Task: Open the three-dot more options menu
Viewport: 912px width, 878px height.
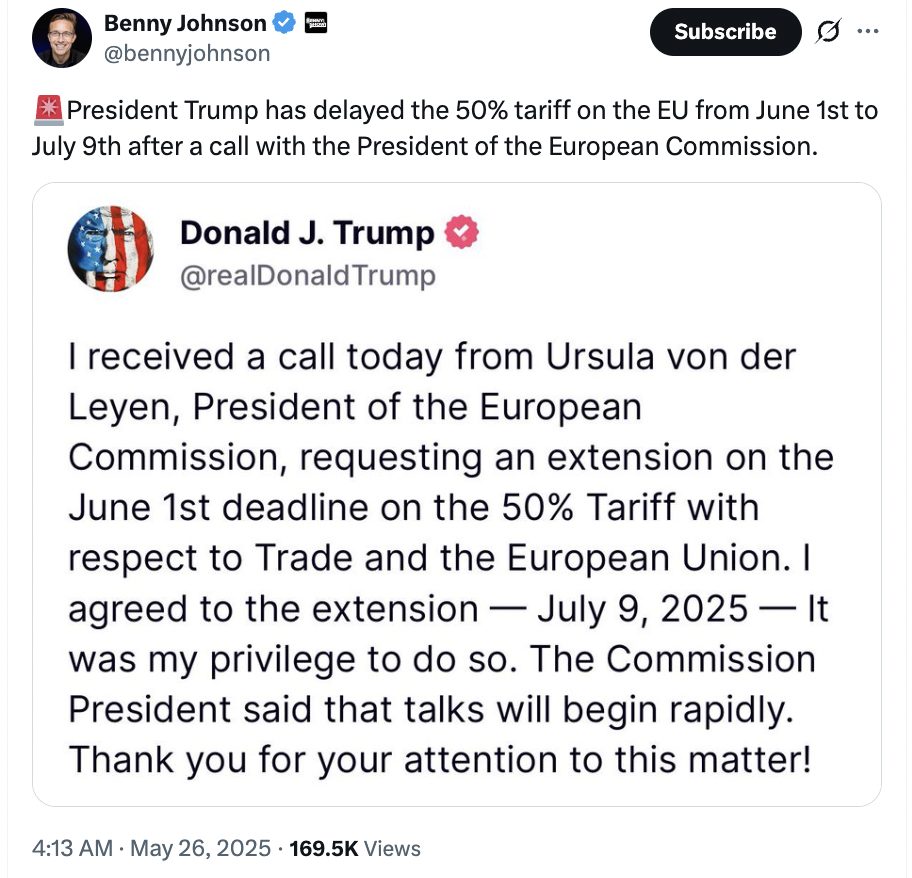Action: (868, 32)
